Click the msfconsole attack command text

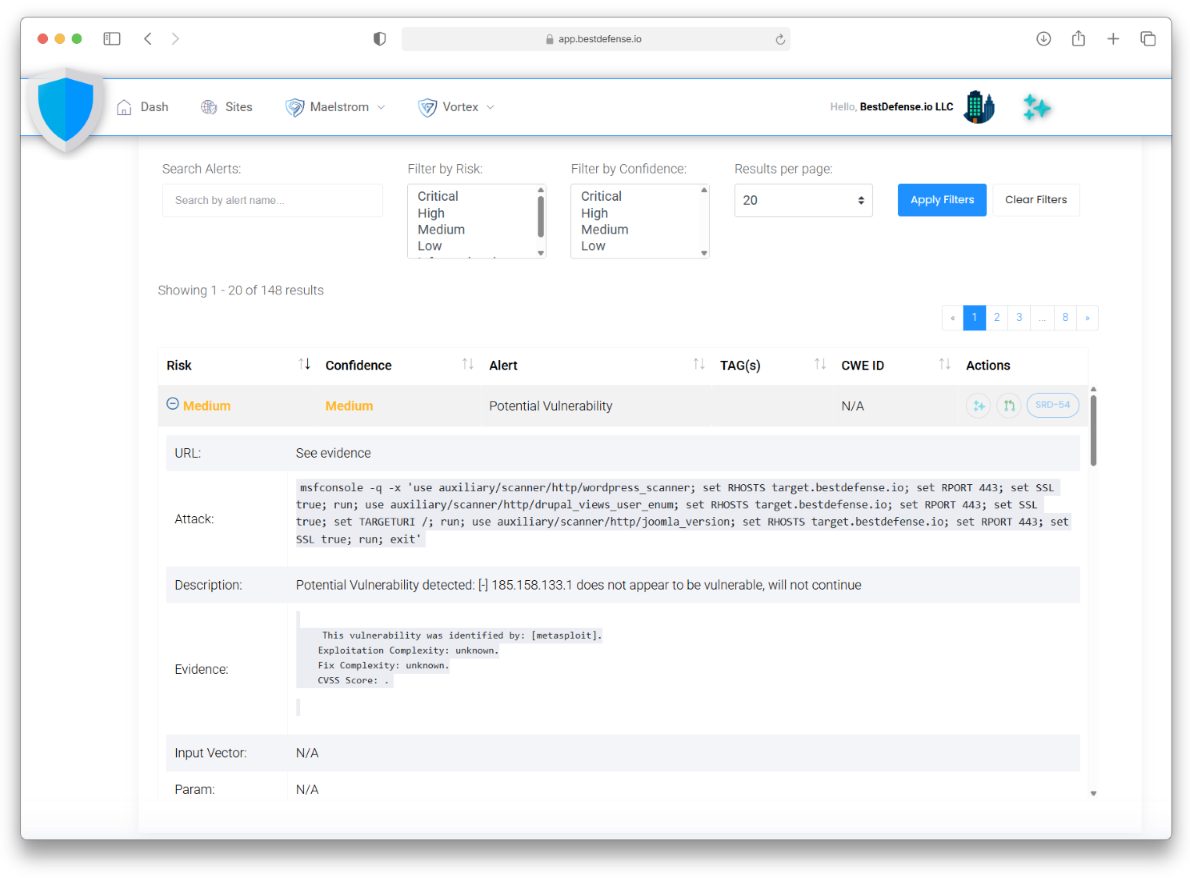pos(682,514)
